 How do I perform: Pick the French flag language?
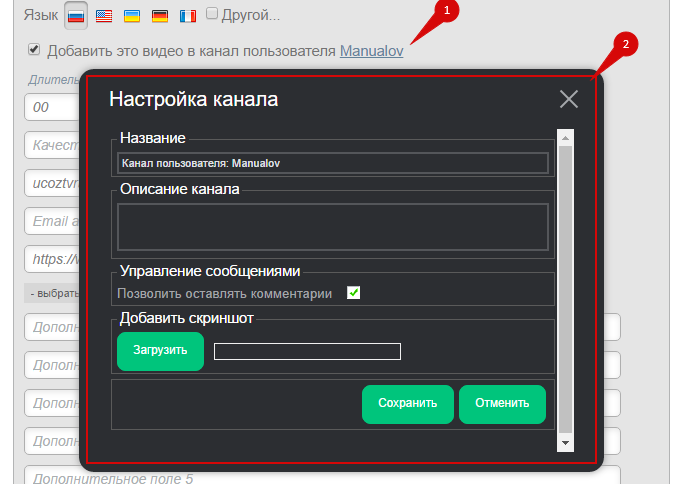[187, 16]
